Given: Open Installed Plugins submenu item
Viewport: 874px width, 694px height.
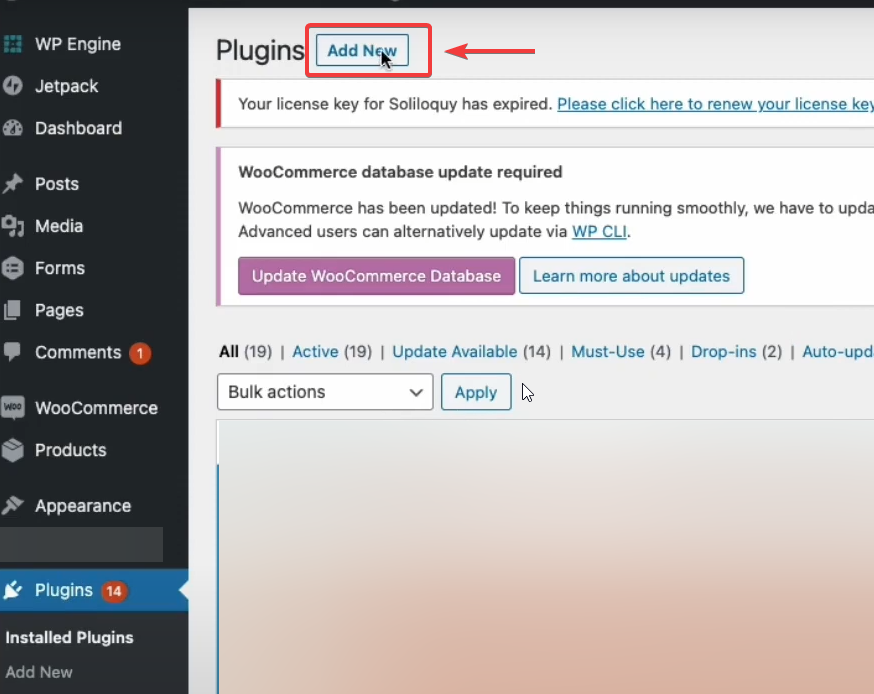Looking at the screenshot, I should click(x=69, y=637).
